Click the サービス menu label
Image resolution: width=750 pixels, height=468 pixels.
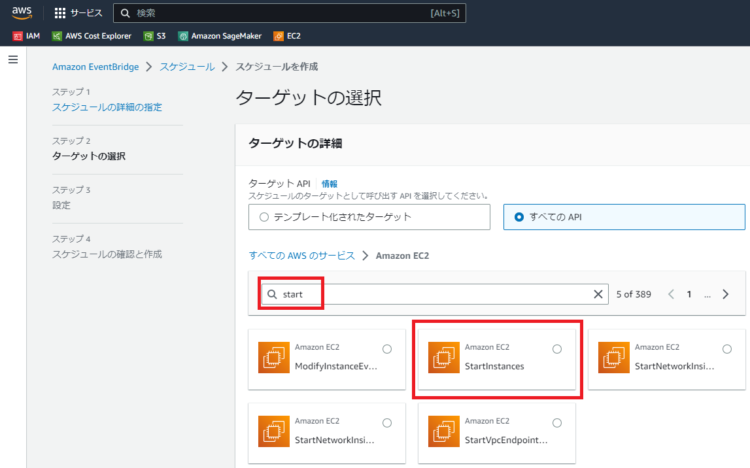click(x=87, y=13)
